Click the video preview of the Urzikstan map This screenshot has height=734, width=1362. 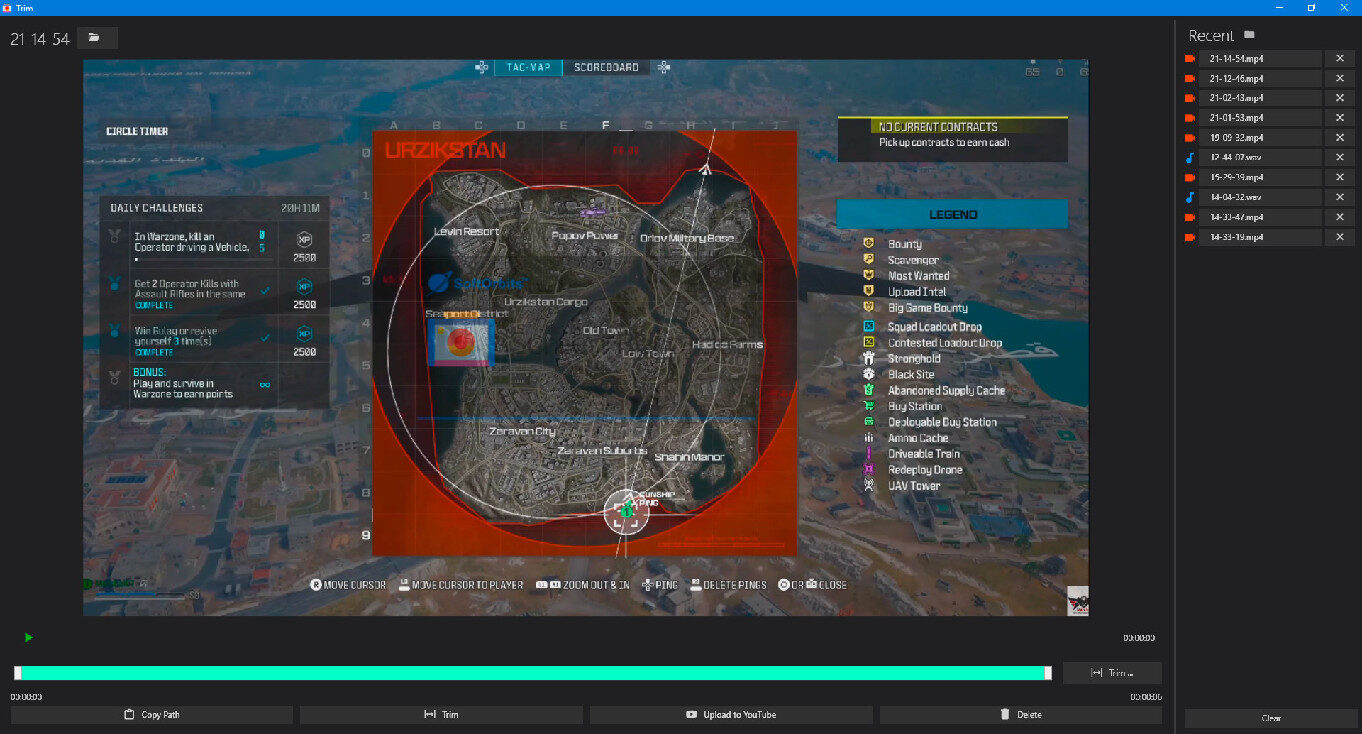pos(586,337)
